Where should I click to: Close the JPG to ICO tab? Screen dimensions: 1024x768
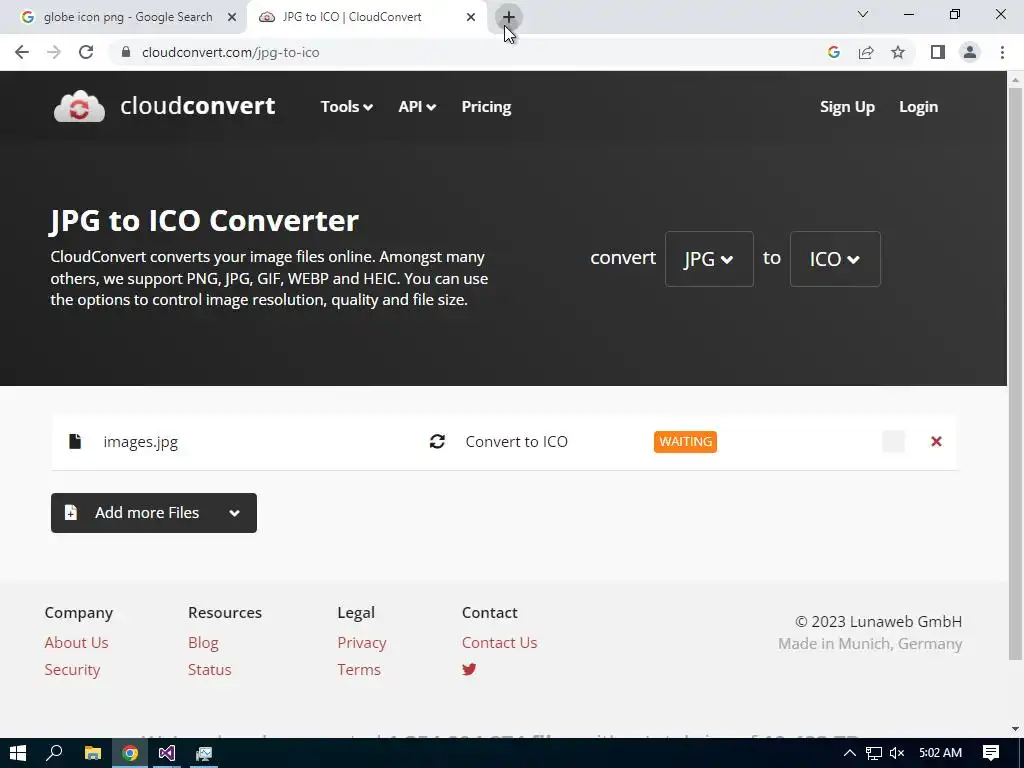pyautogui.click(x=471, y=17)
